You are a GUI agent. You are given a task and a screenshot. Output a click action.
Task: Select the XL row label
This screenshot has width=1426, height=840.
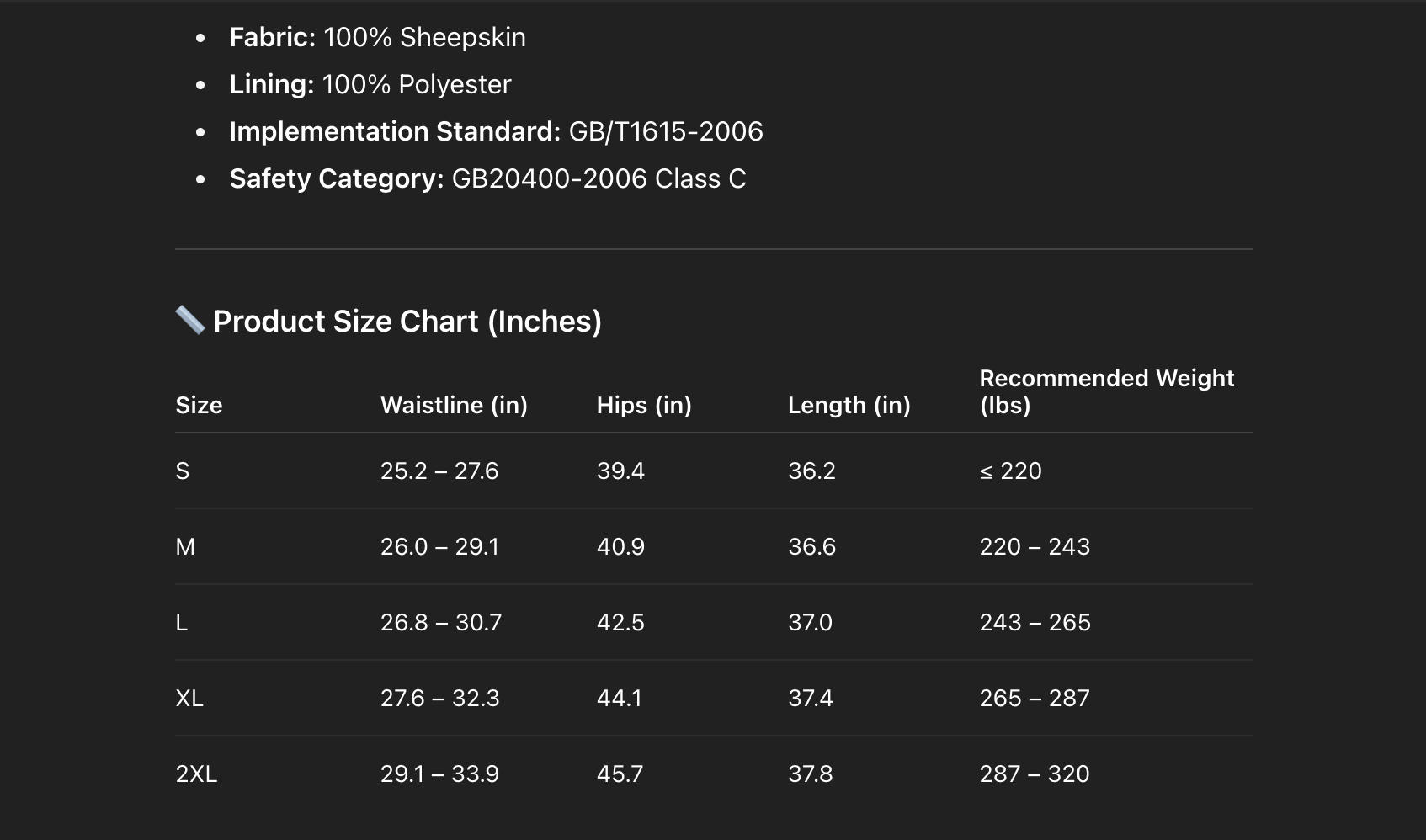pyautogui.click(x=189, y=699)
